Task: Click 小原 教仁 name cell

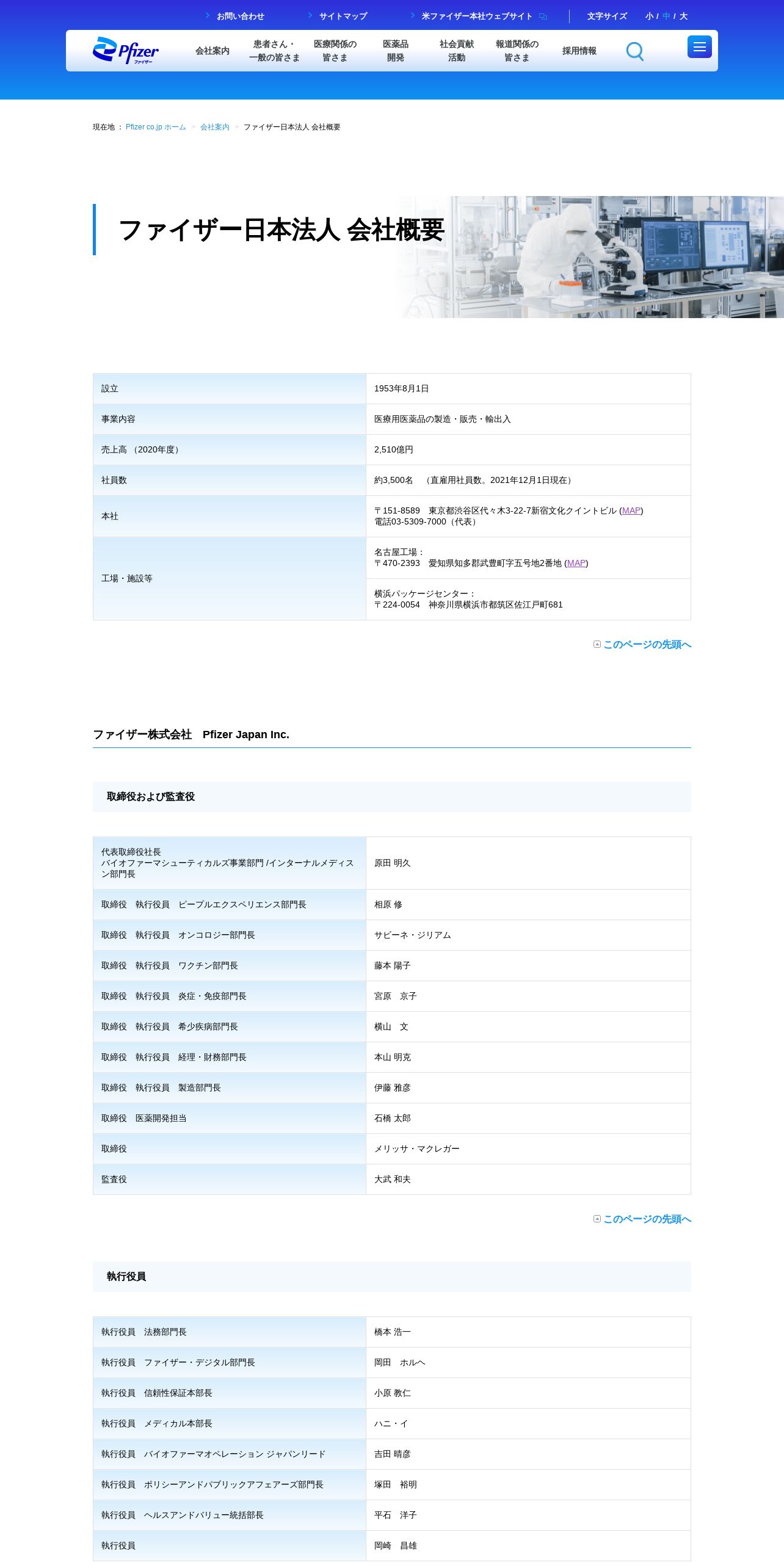Action: pos(528,1393)
